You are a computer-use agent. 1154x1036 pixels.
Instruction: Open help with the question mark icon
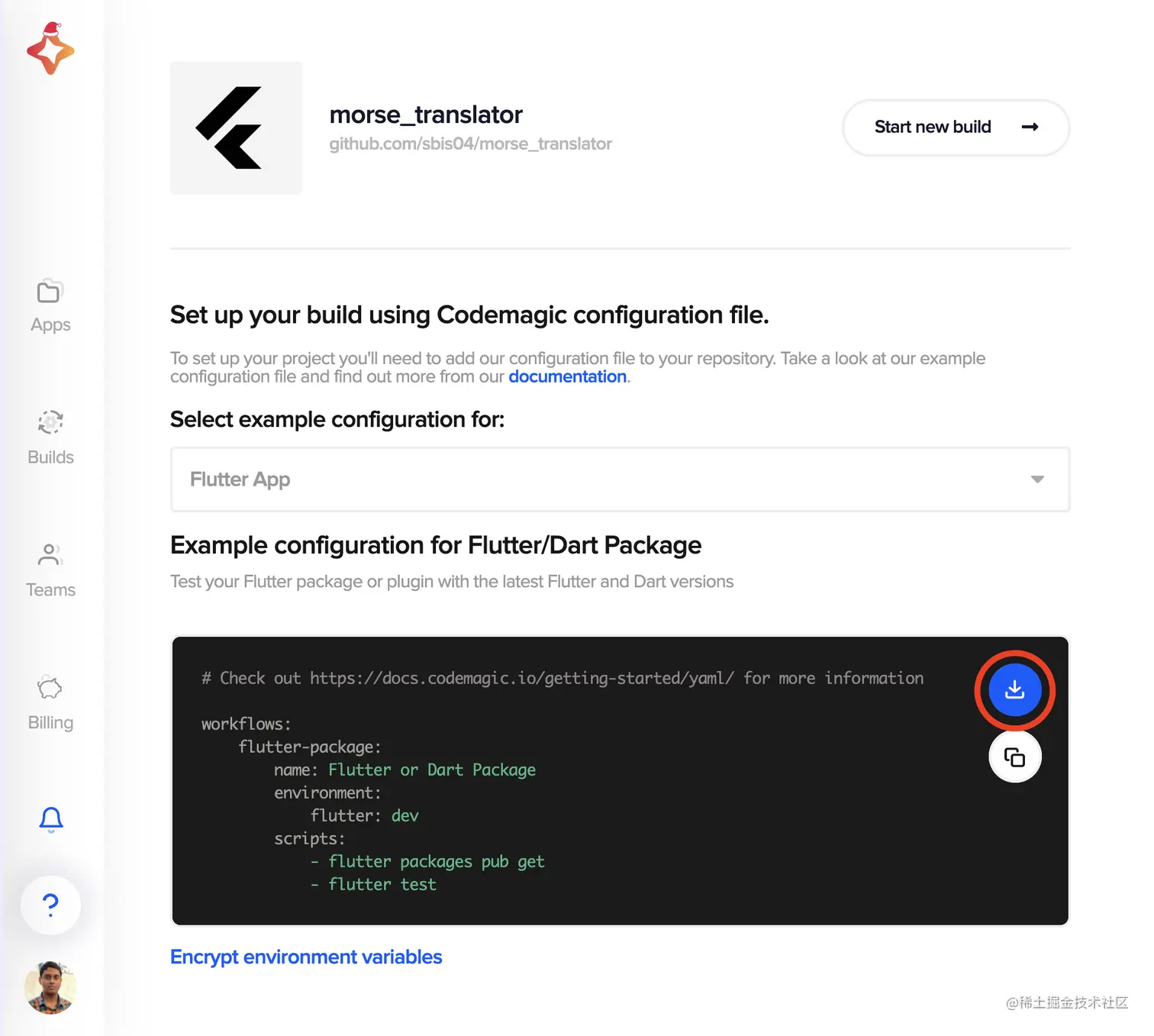pyautogui.click(x=50, y=905)
